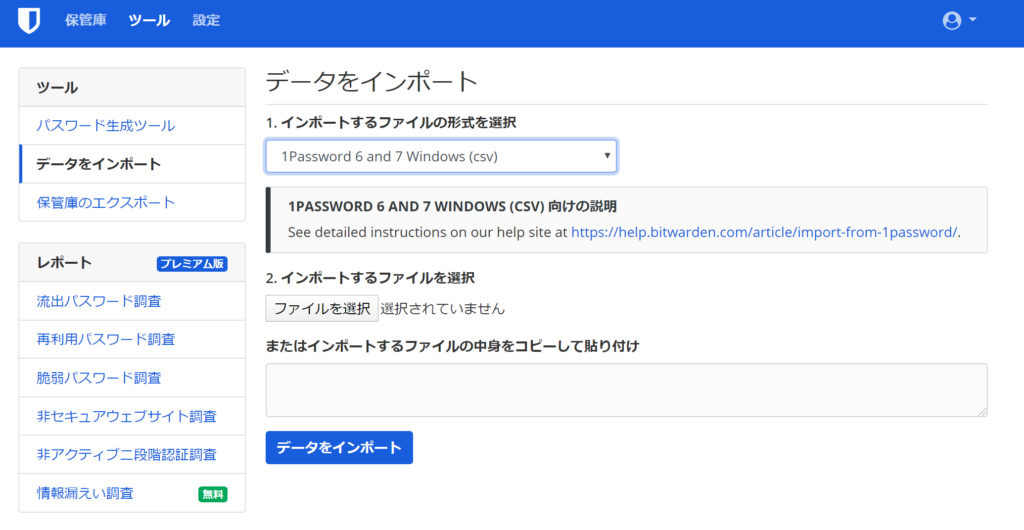Image resolution: width=1024 pixels, height=530 pixels.
Task: Click the blue データをインポート button
Action: [x=339, y=448]
